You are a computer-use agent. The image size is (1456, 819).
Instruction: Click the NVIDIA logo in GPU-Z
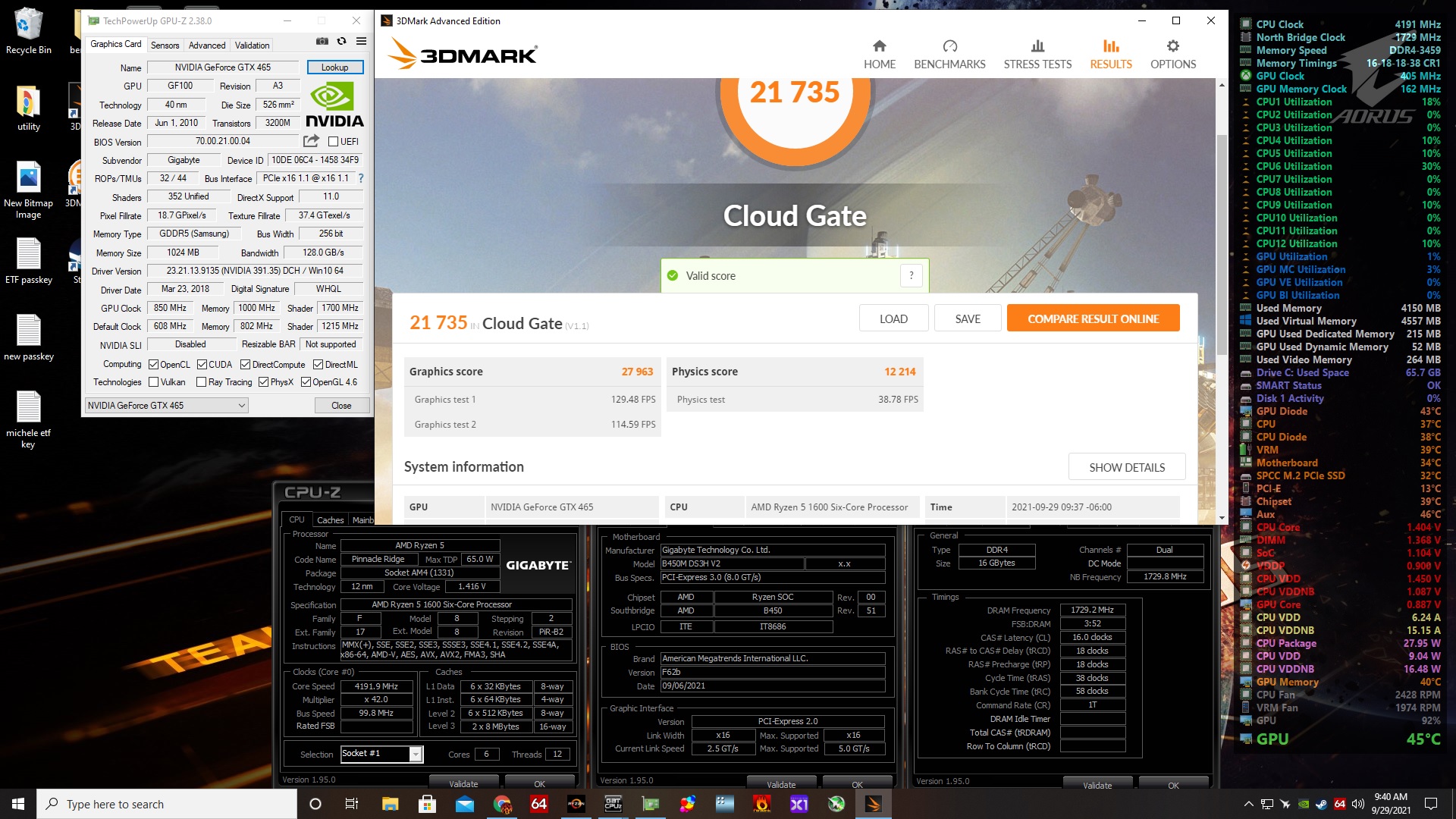(x=334, y=105)
